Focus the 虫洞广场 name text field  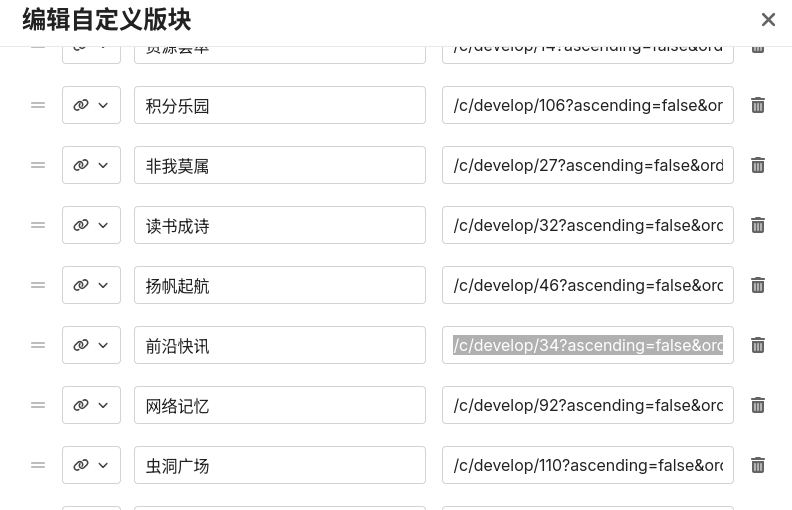pos(280,465)
